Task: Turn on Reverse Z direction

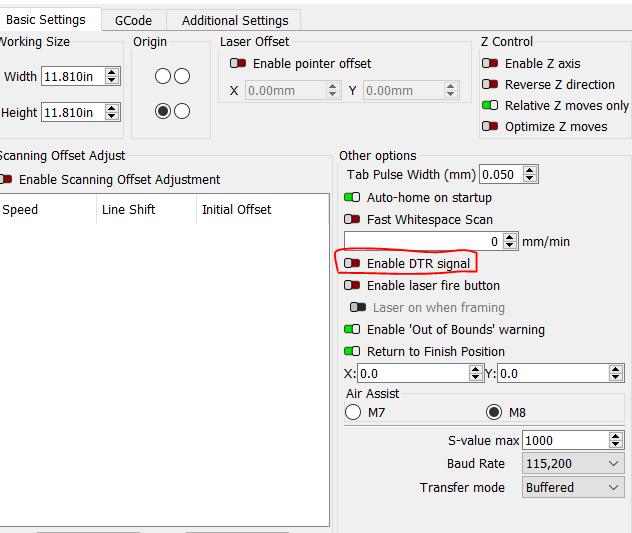Action: 490,85
